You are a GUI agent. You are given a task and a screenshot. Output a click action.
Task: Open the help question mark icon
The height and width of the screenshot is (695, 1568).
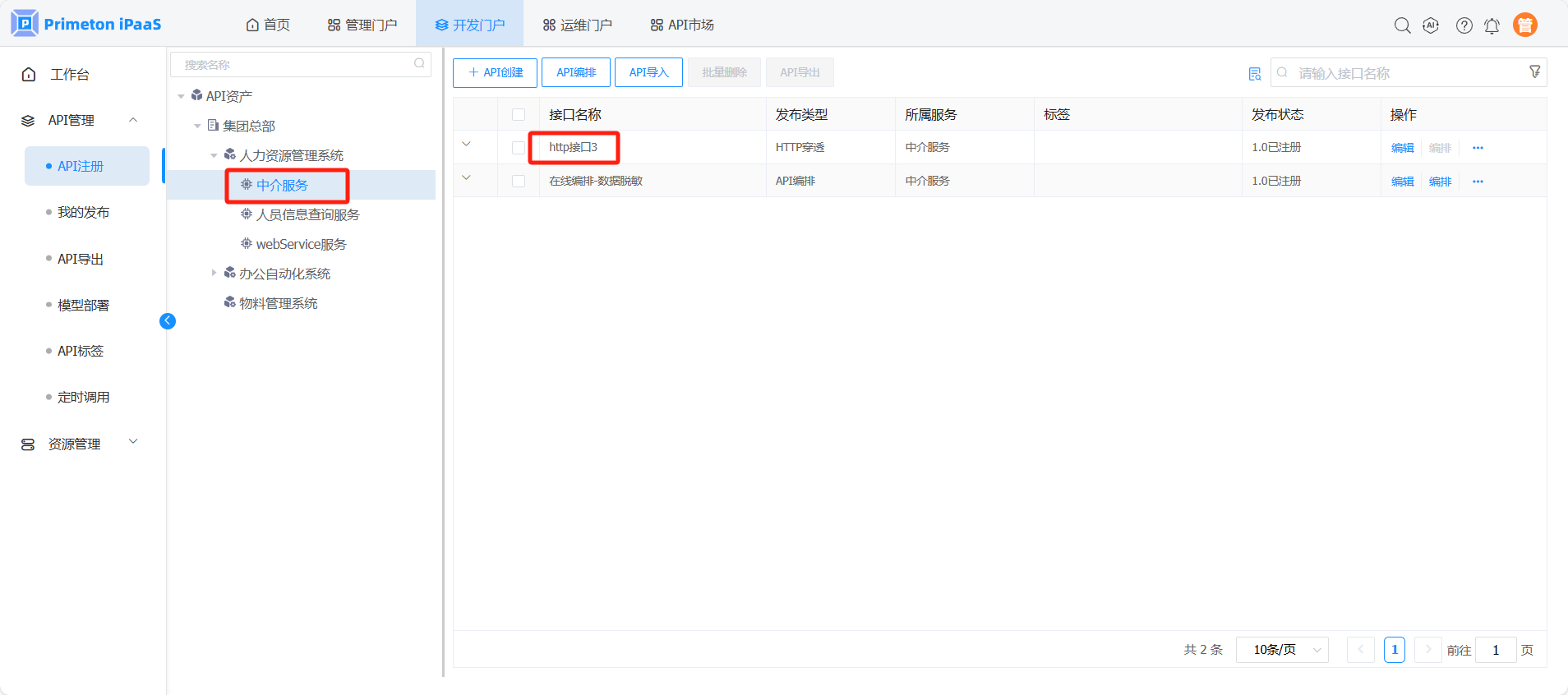1464,25
